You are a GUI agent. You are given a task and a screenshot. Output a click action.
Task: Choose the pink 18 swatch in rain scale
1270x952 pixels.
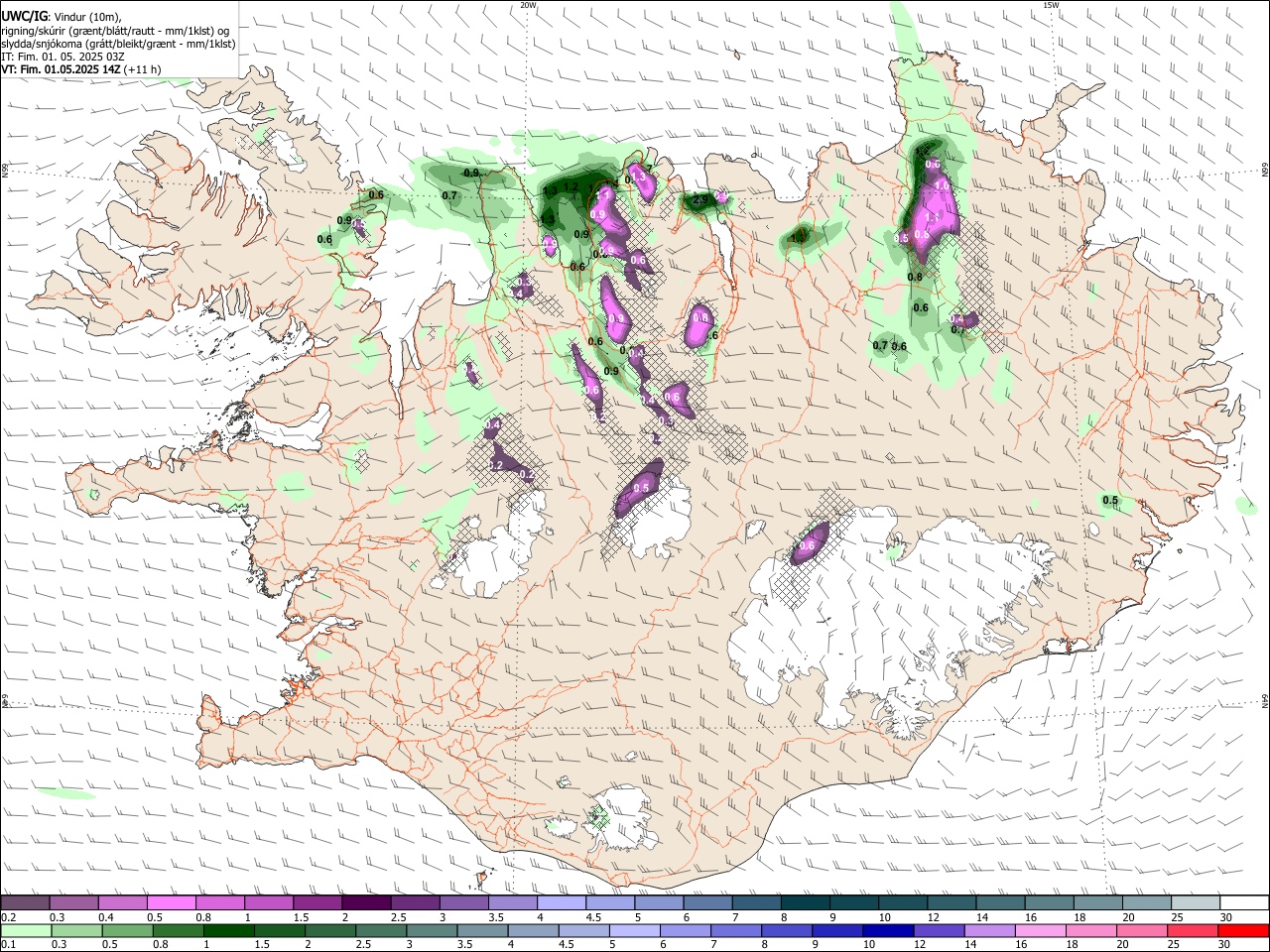(x=1091, y=931)
